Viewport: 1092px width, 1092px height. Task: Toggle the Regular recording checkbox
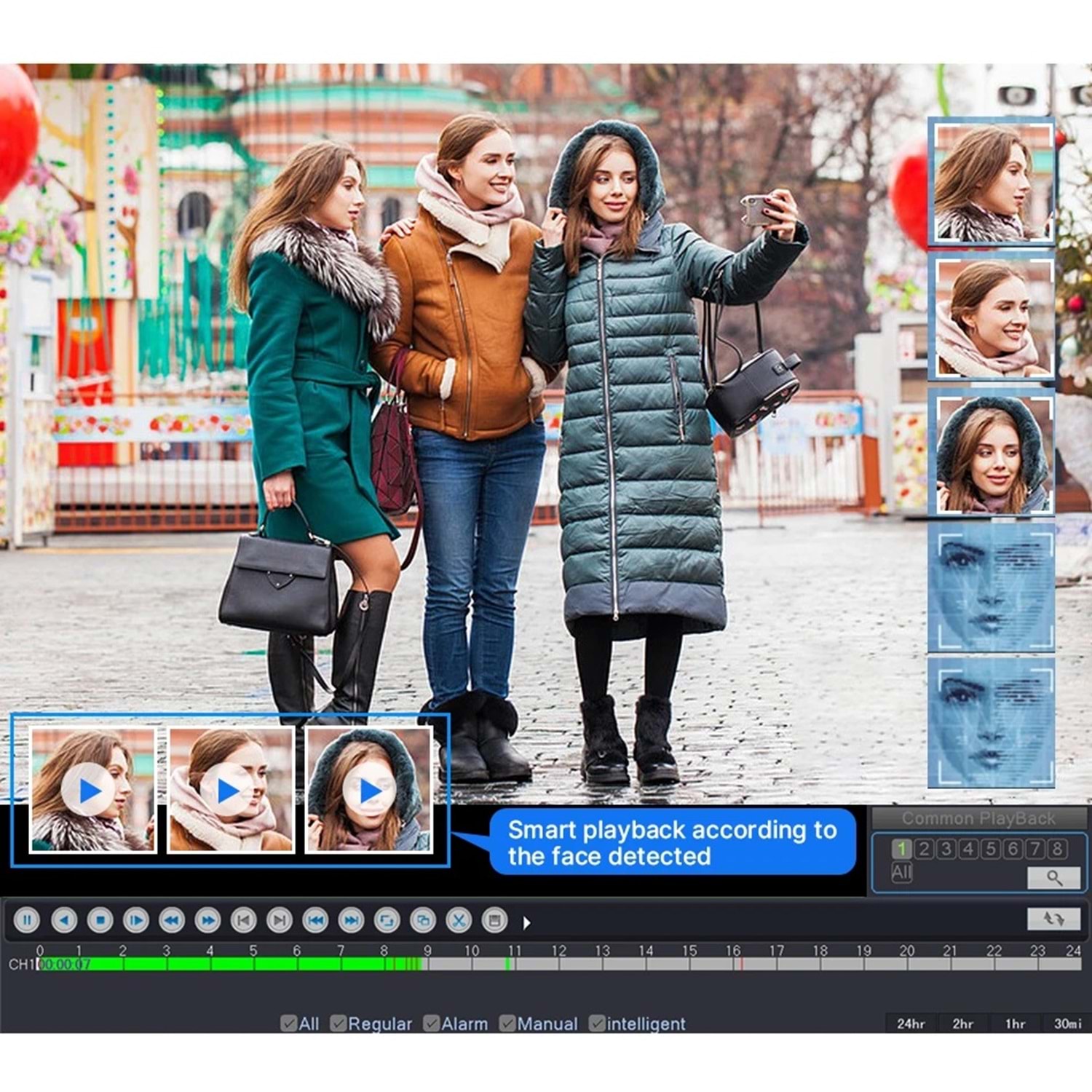click(x=339, y=1024)
